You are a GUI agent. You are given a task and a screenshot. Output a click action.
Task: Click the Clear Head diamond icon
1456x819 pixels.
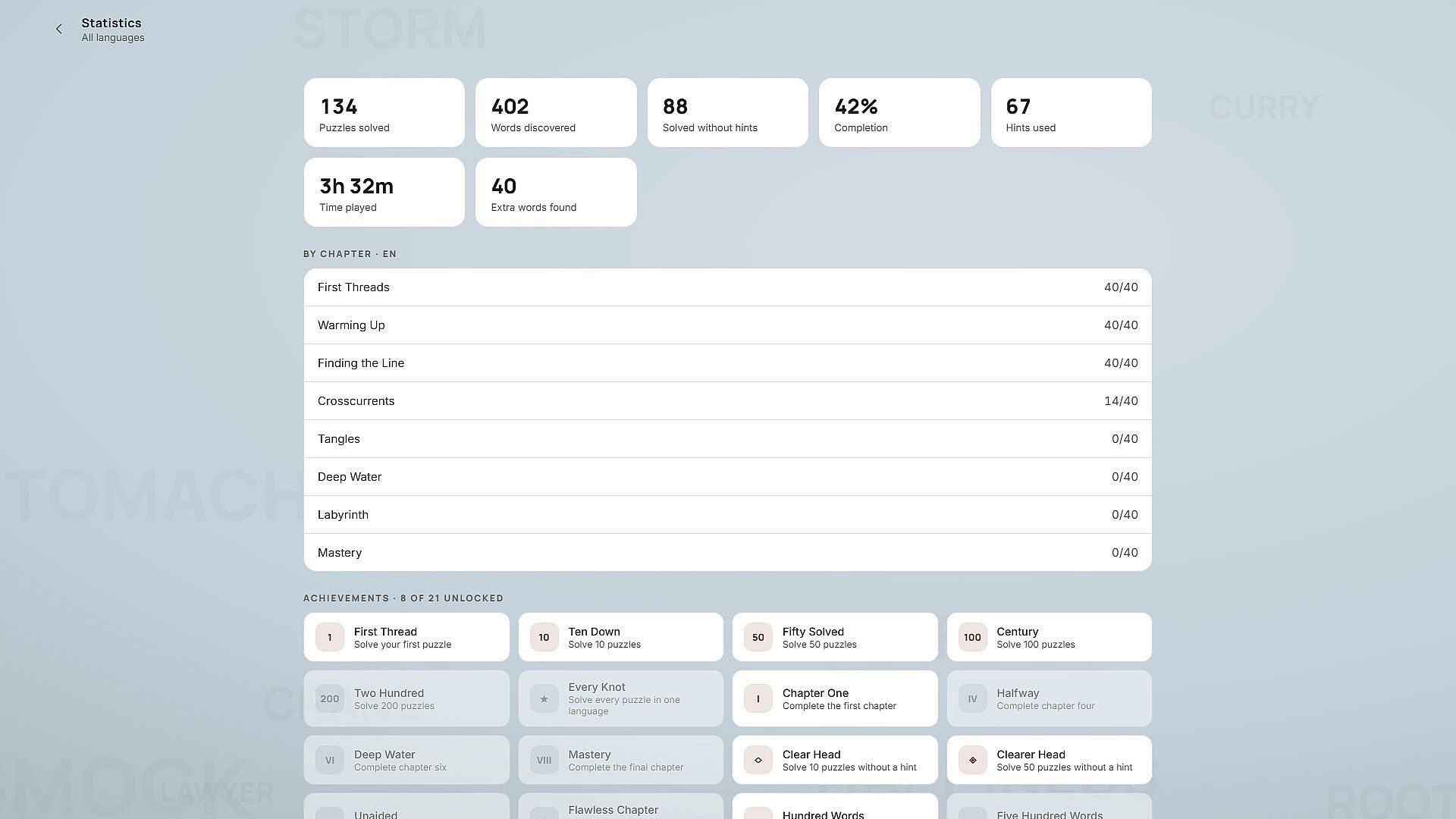(x=758, y=761)
